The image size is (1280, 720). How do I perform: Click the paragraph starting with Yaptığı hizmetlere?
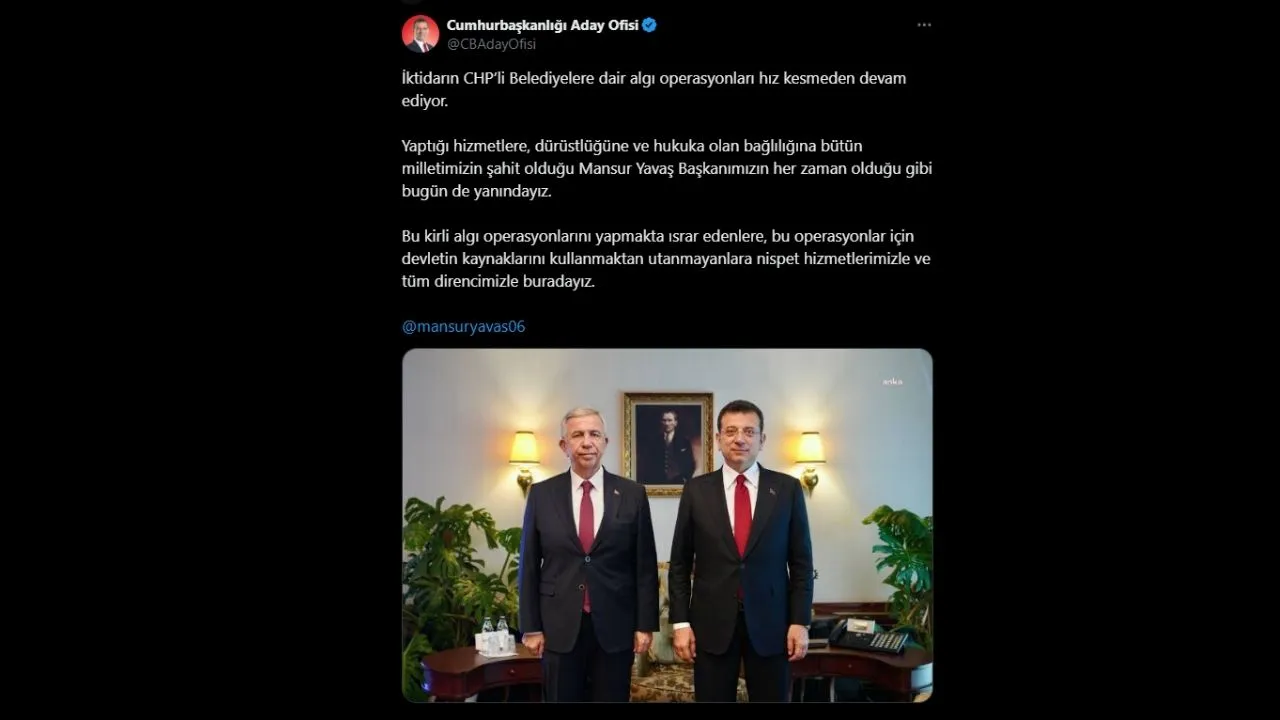[x=667, y=169]
